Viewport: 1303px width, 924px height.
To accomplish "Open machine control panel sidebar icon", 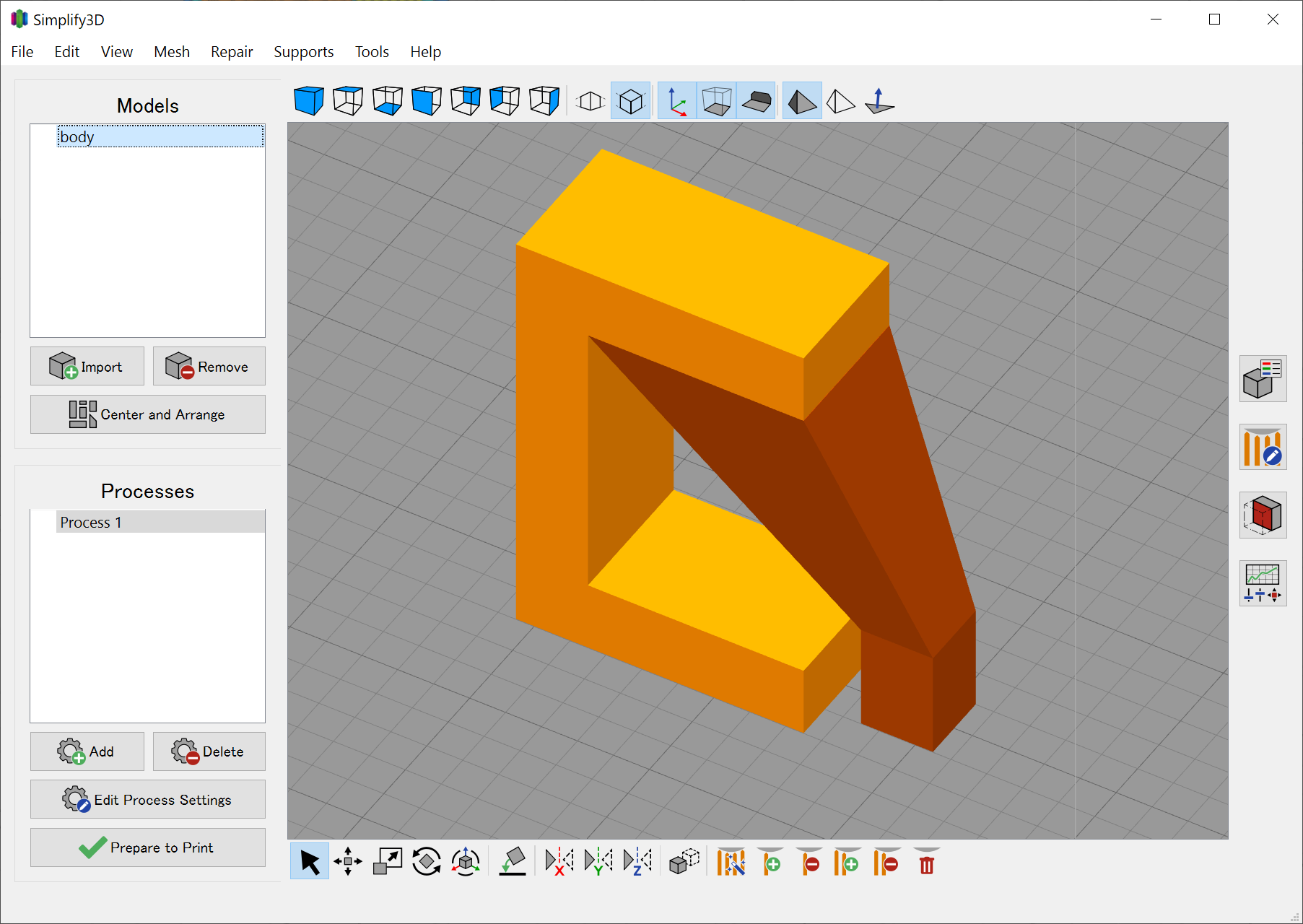I will (x=1263, y=583).
